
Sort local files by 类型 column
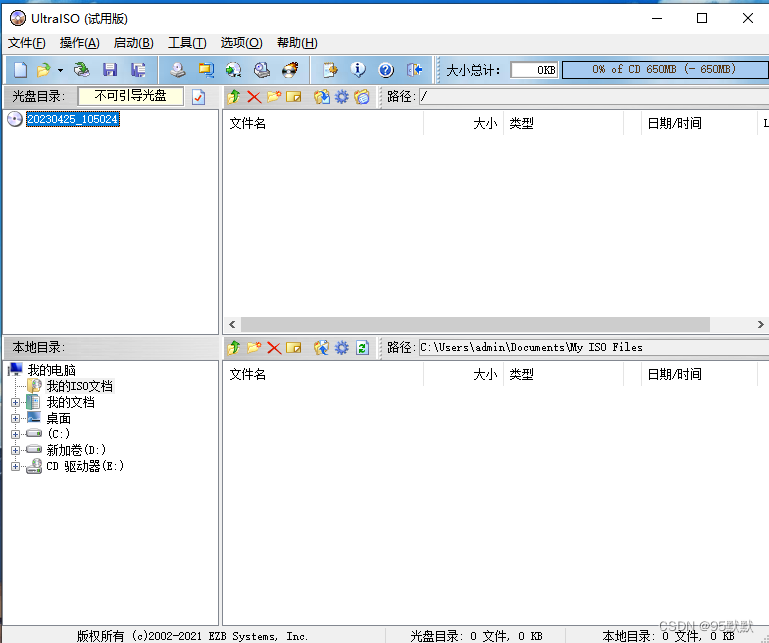(x=564, y=374)
